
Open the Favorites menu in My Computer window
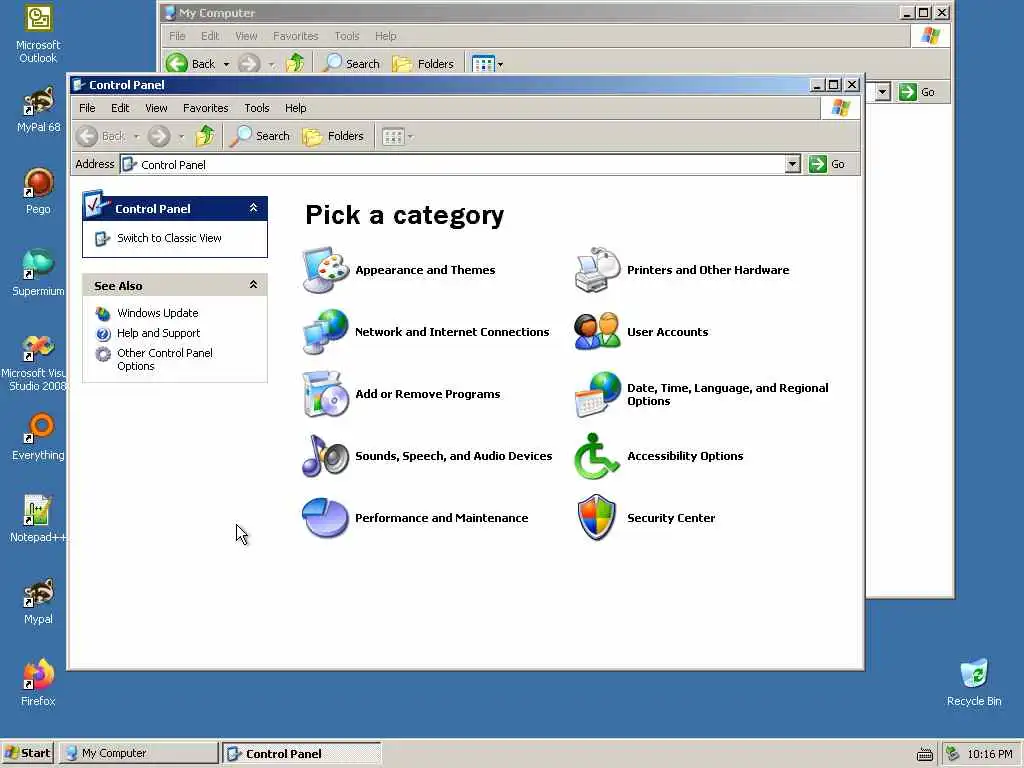[x=295, y=36]
